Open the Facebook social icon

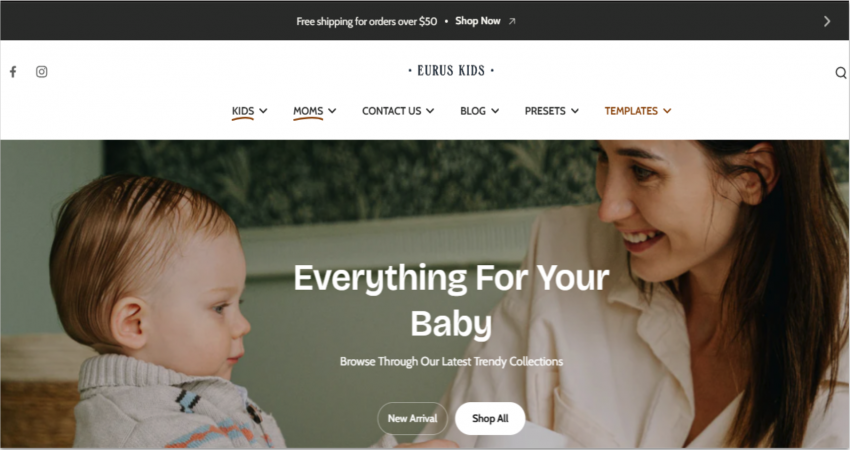click(x=13, y=72)
